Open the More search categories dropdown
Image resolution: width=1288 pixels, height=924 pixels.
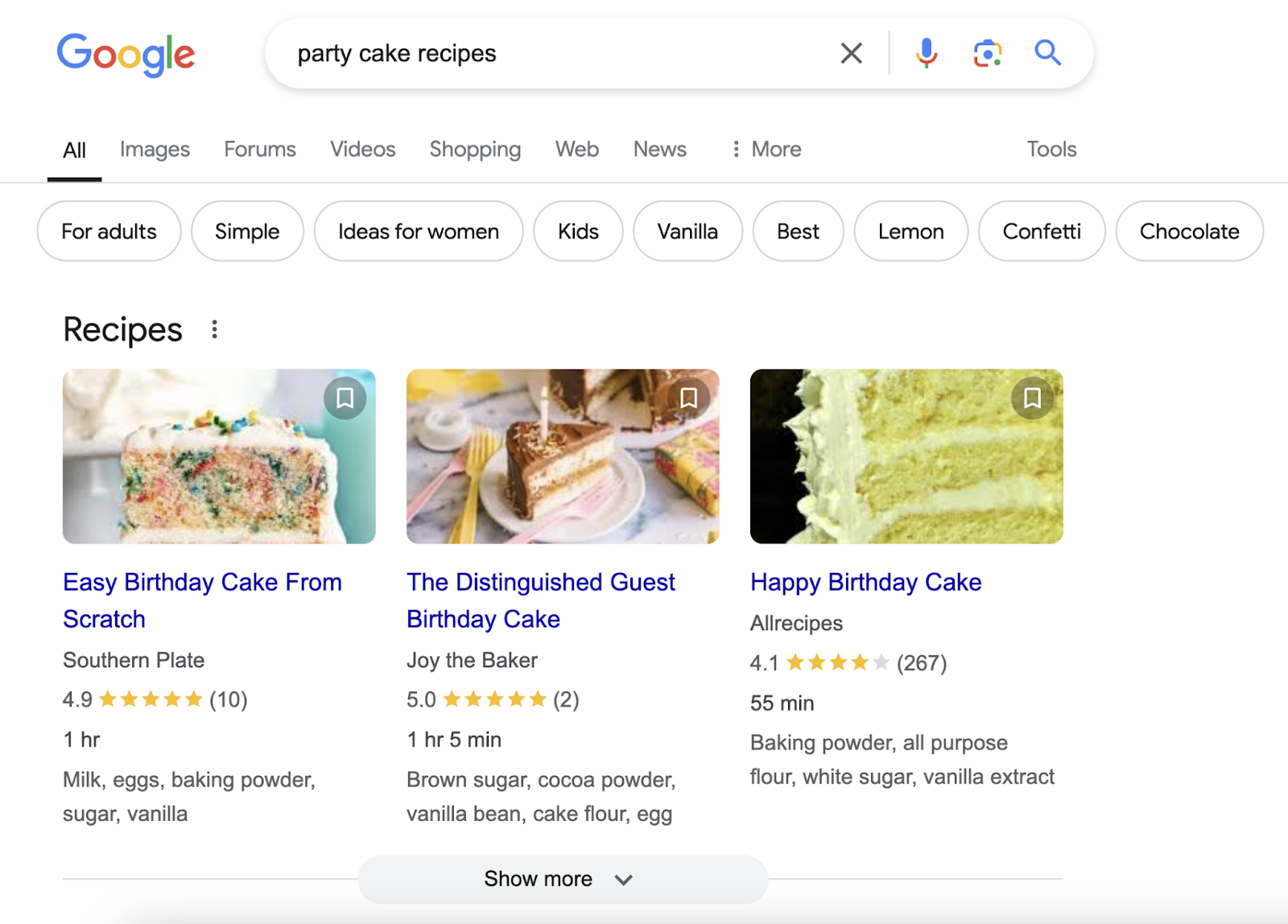[x=766, y=149]
